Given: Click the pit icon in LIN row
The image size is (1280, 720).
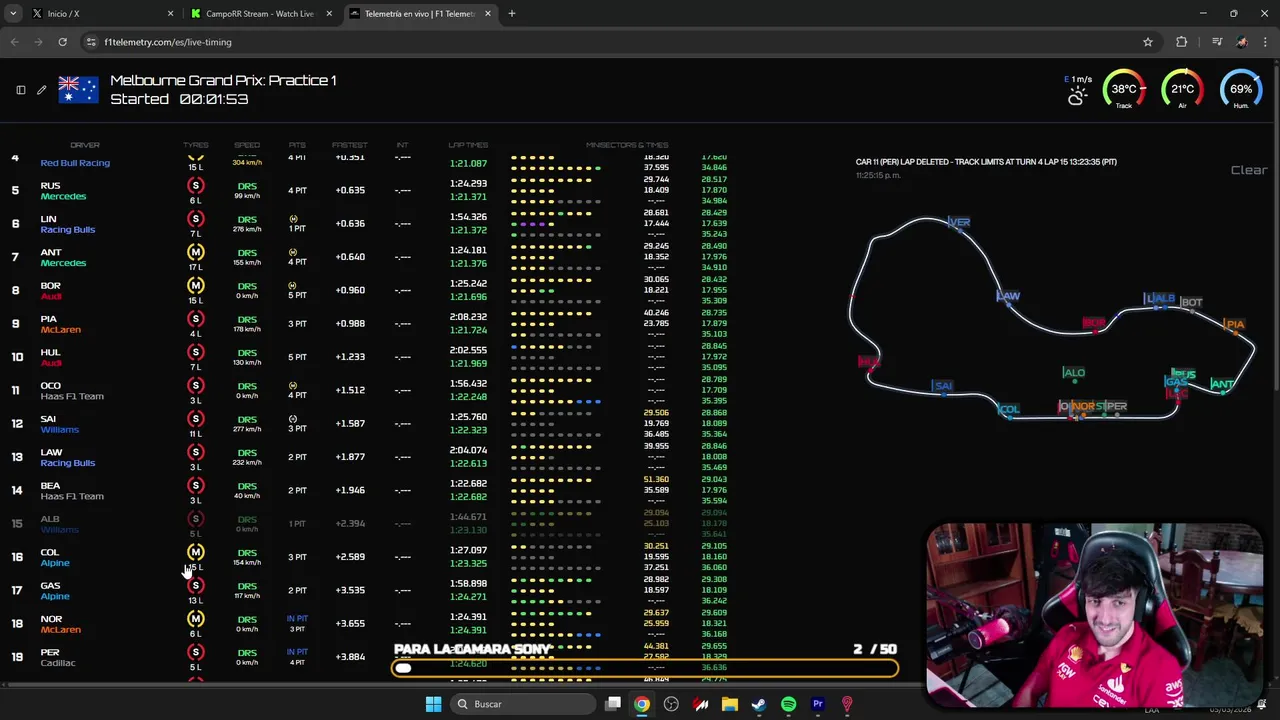Looking at the screenshot, I should coord(293,219).
